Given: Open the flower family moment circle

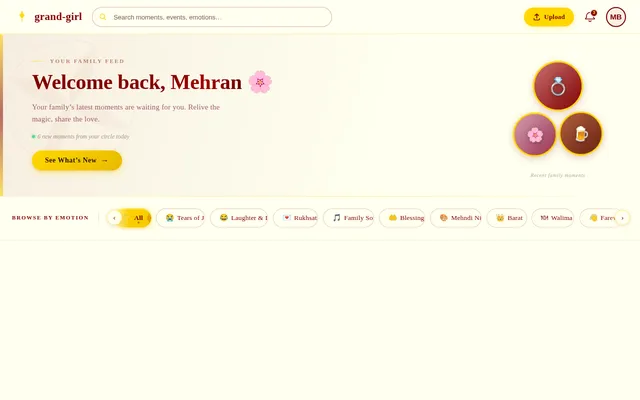Looking at the screenshot, I should pos(535,134).
